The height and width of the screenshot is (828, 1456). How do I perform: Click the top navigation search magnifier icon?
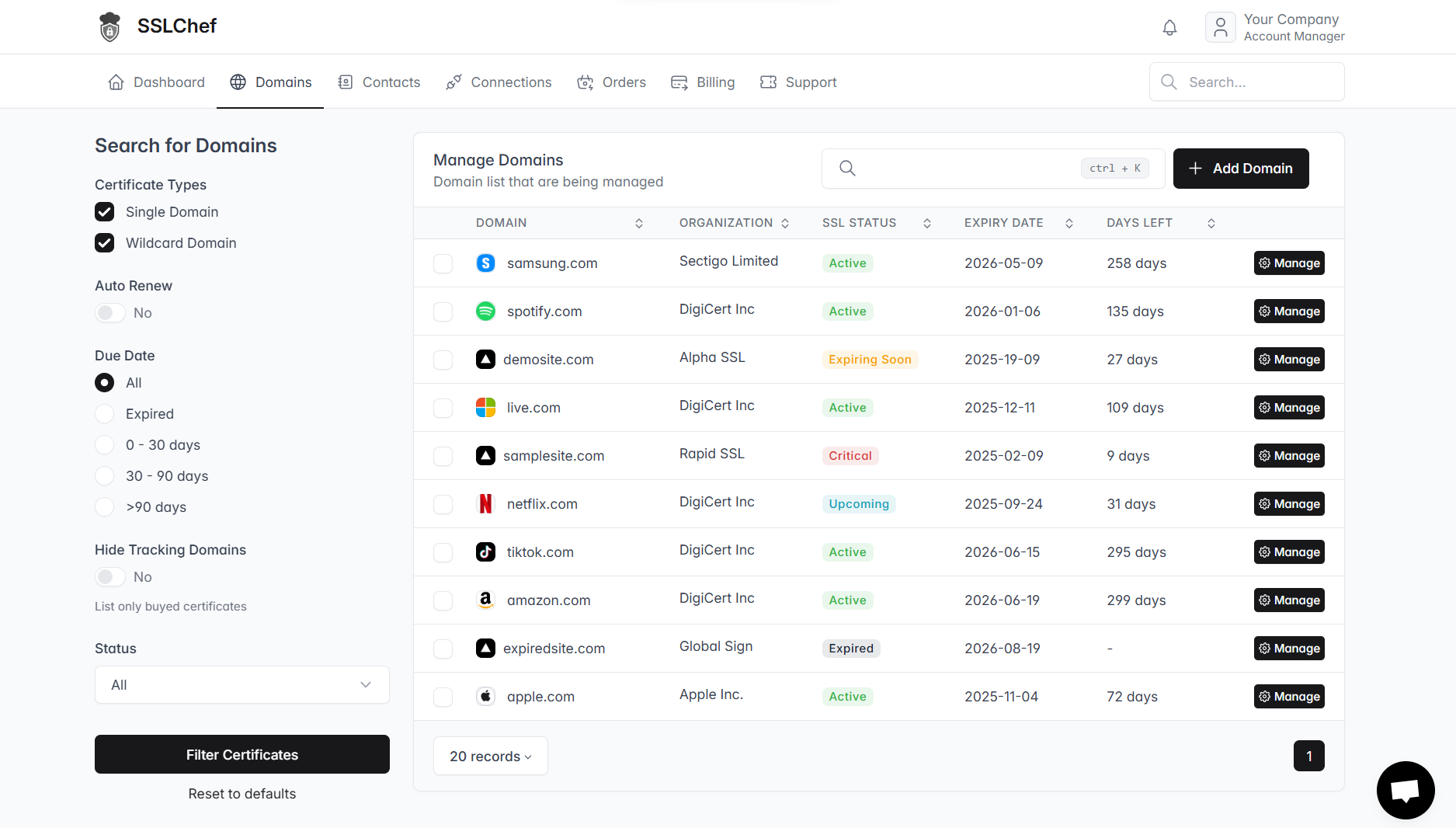coord(1169,82)
